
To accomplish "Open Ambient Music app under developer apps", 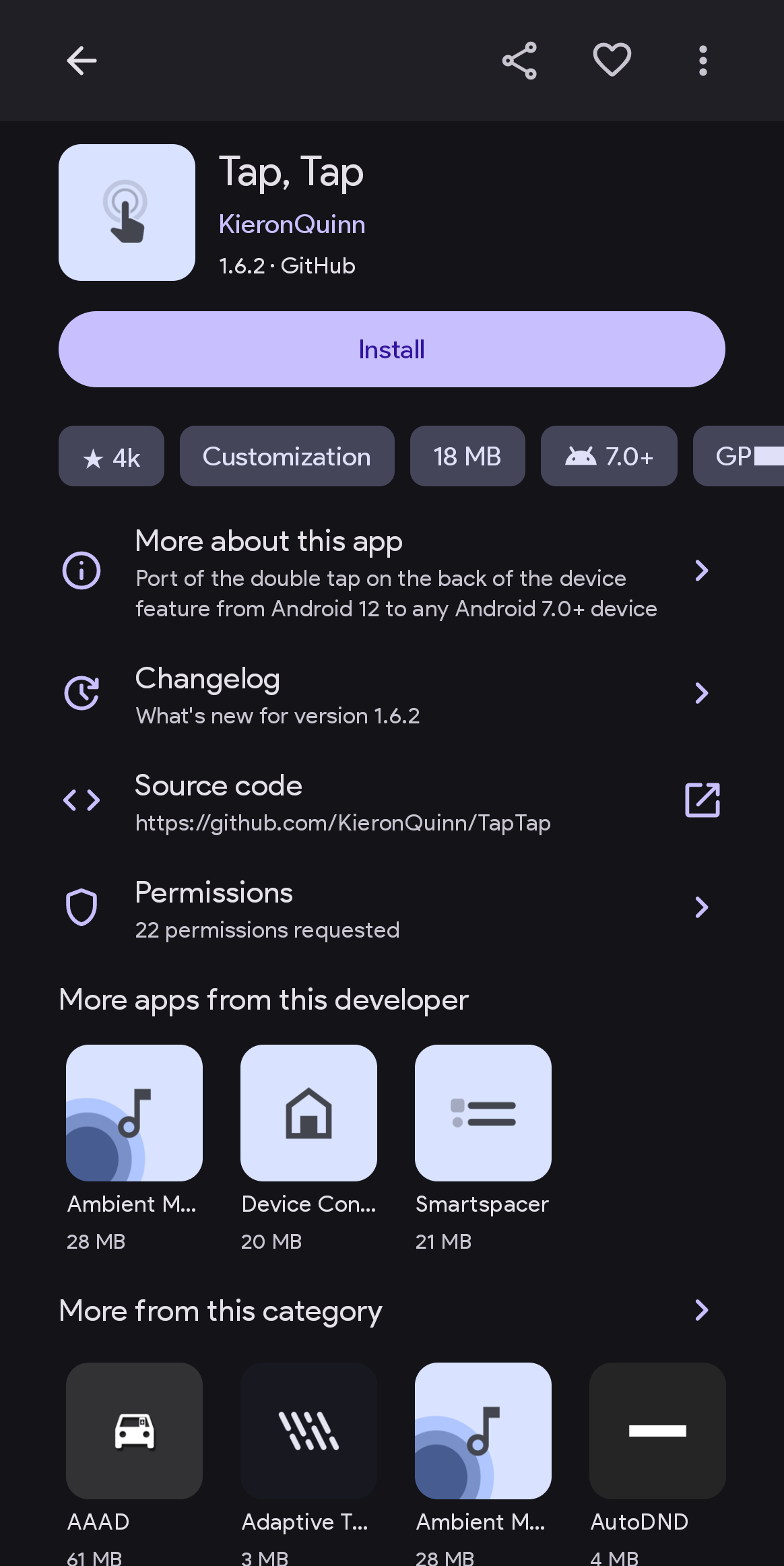I will tap(134, 1113).
